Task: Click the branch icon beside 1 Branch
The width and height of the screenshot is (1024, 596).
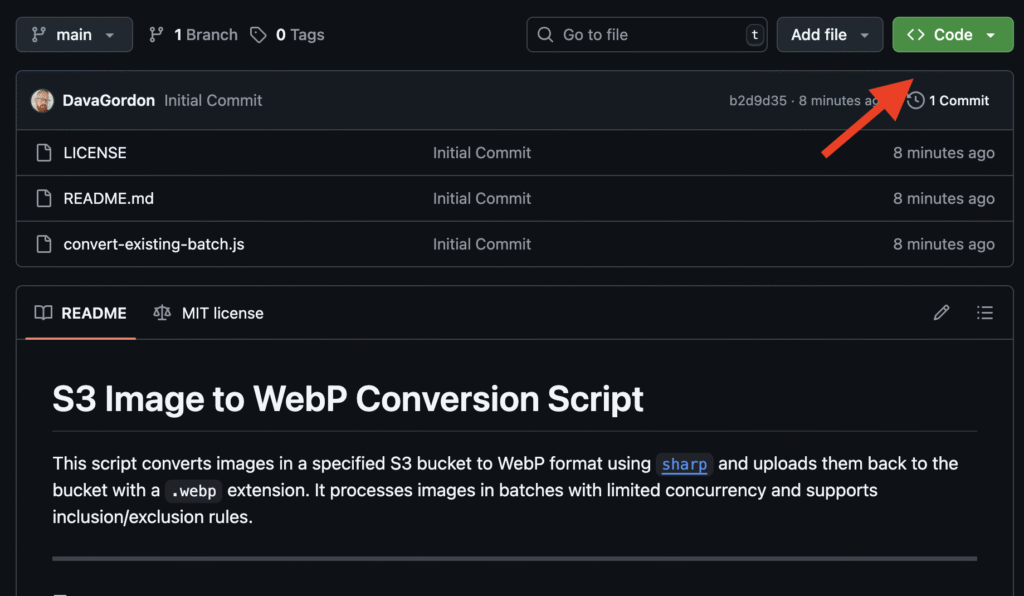Action: [x=155, y=35]
